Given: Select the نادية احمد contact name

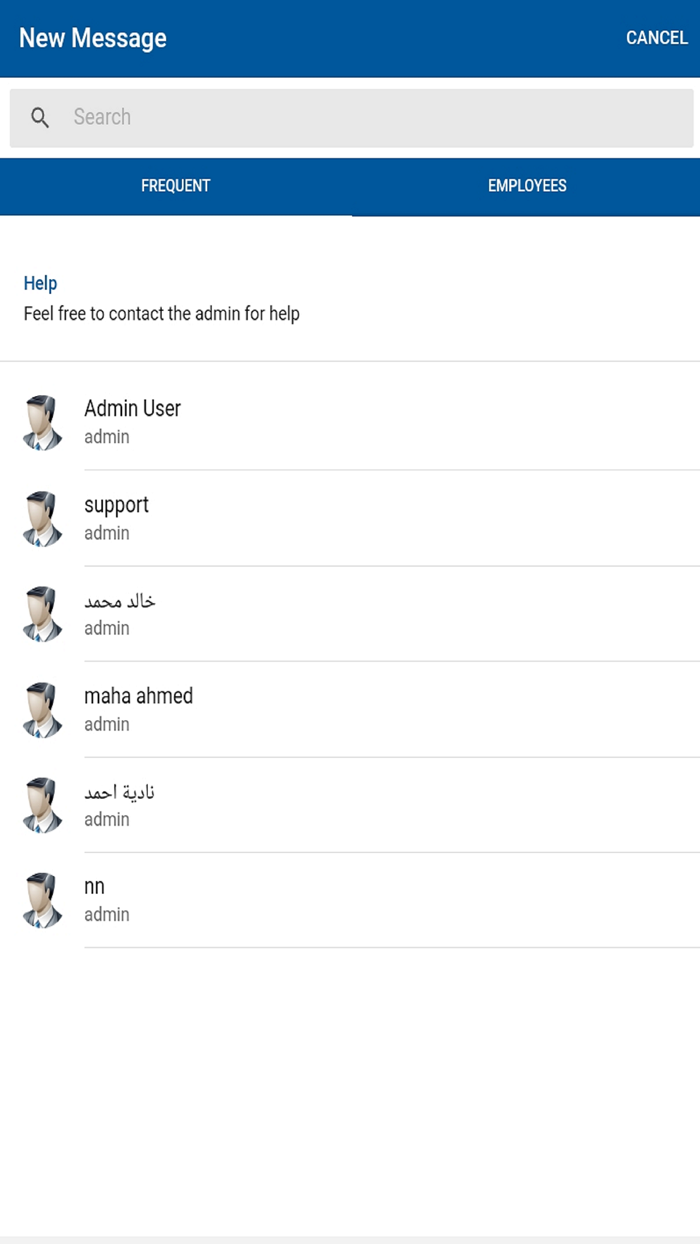Looking at the screenshot, I should point(120,792).
